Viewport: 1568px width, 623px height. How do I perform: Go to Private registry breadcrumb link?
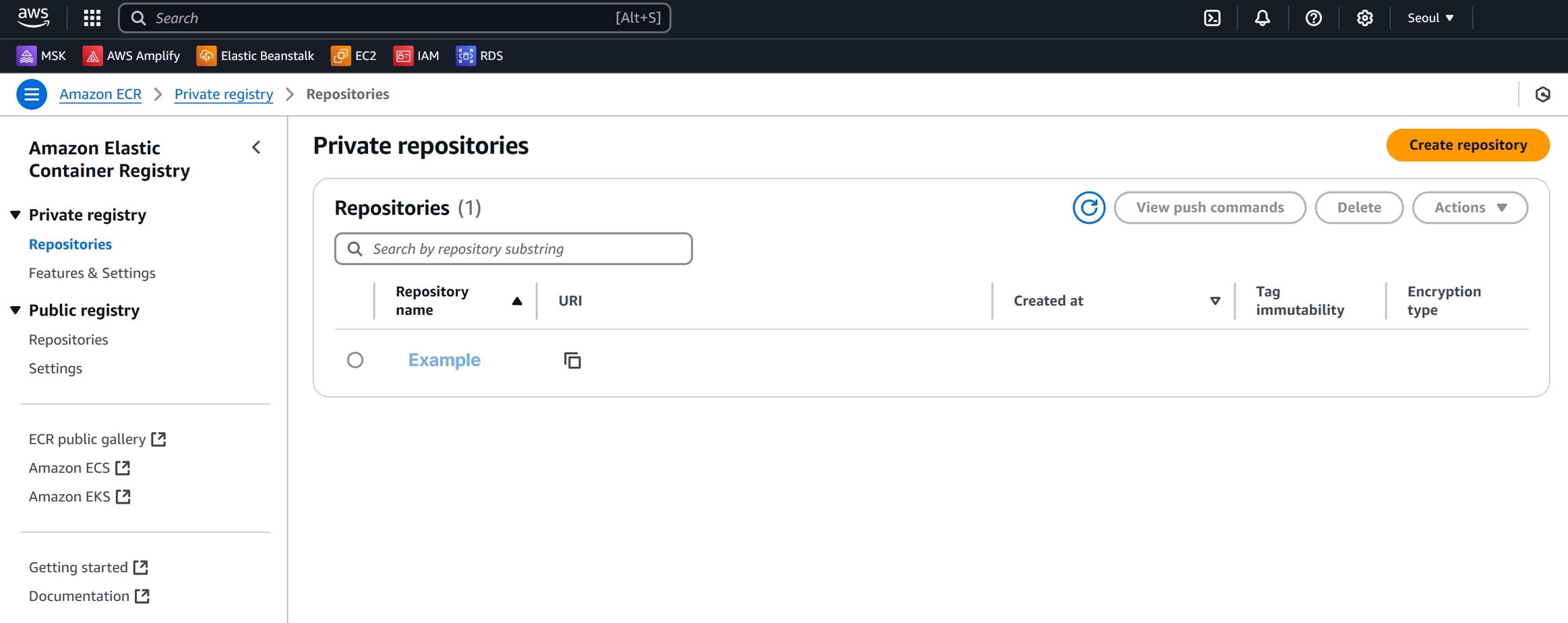[224, 94]
